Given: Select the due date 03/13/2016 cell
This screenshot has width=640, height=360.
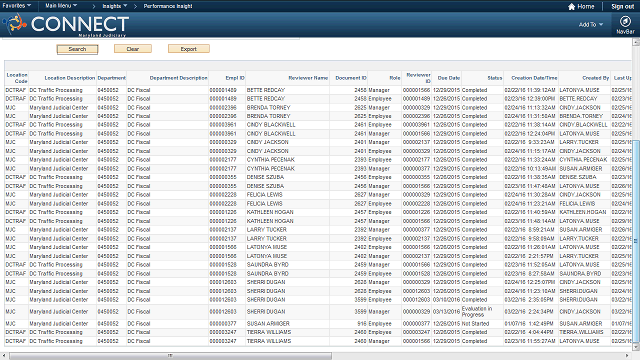Looking at the screenshot, I should point(447,311).
